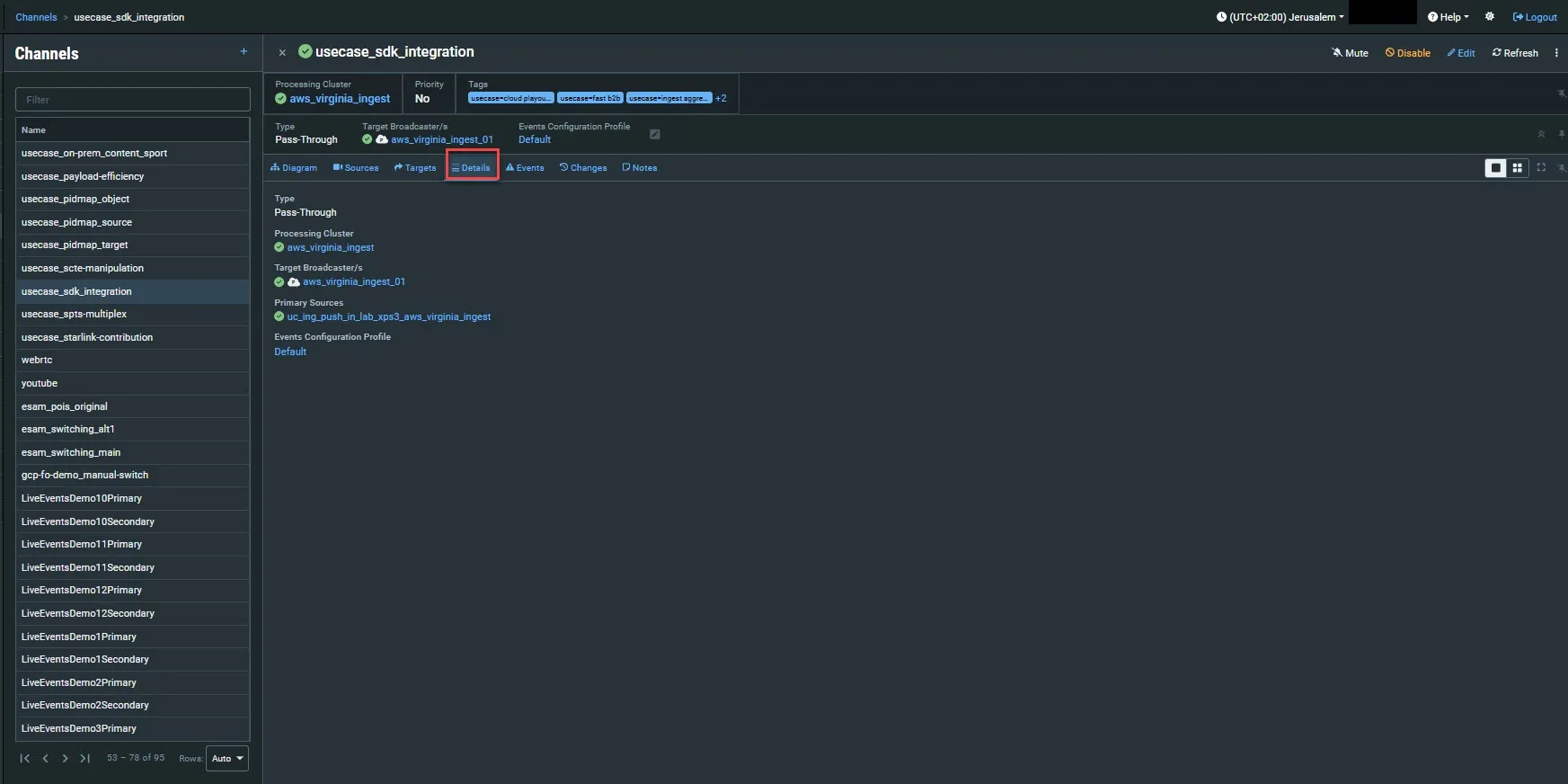Click the channel Filter input field
1568x784 pixels.
(x=133, y=100)
